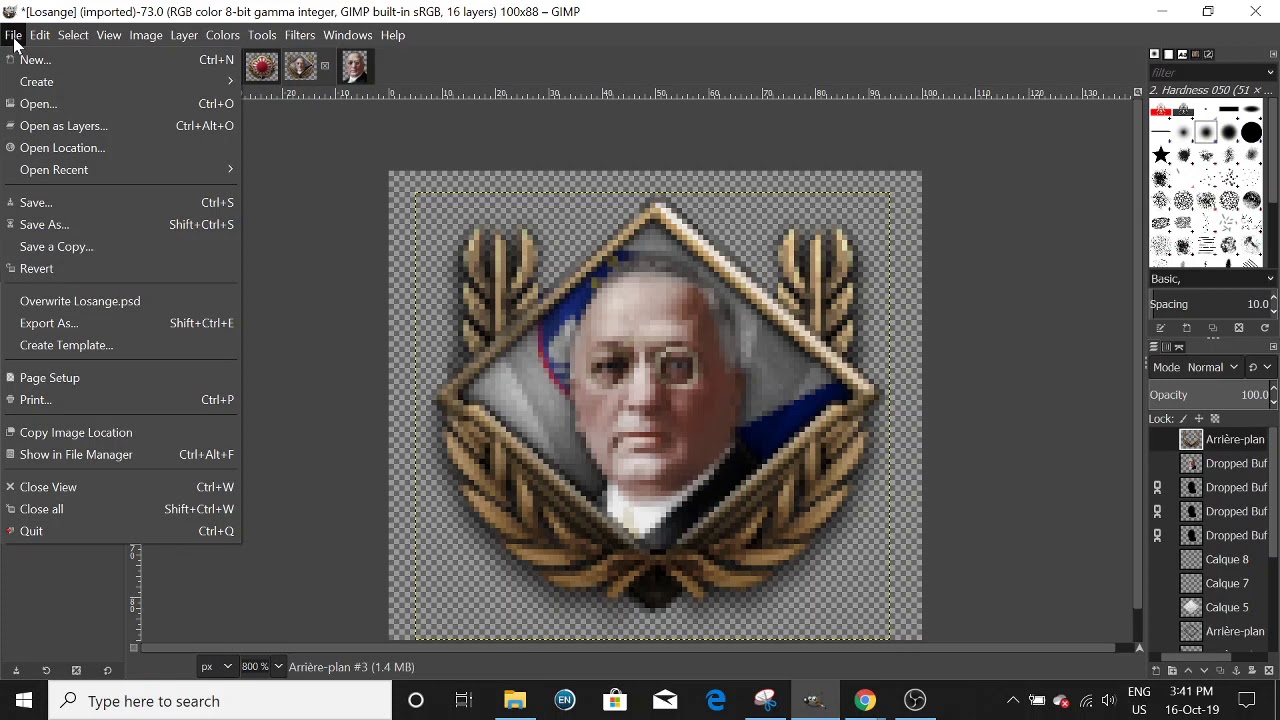Viewport: 1280px width, 720px height.
Task: Open the Brushes dock tab icon
Action: (x=1155, y=54)
